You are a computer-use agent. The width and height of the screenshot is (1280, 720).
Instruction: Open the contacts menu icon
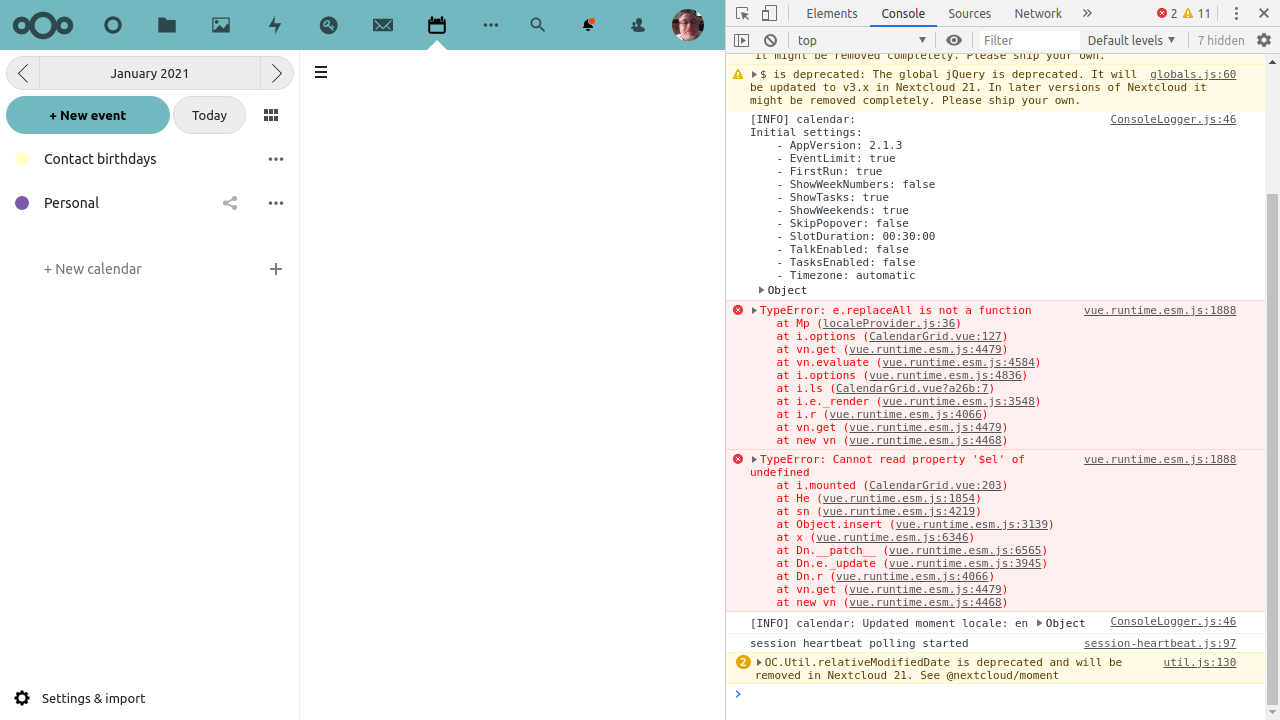pos(639,25)
